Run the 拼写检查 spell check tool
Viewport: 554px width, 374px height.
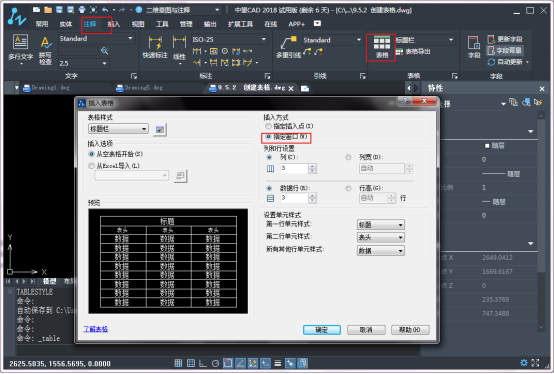click(x=46, y=51)
